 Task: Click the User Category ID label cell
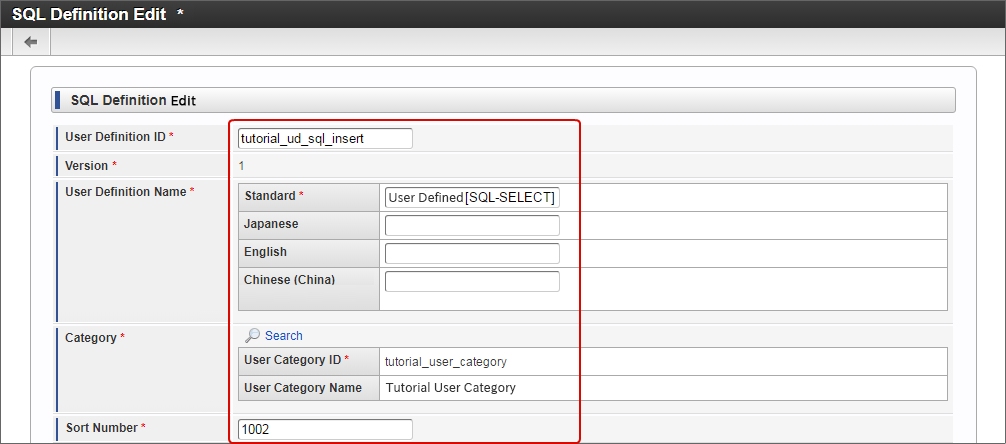(x=292, y=360)
